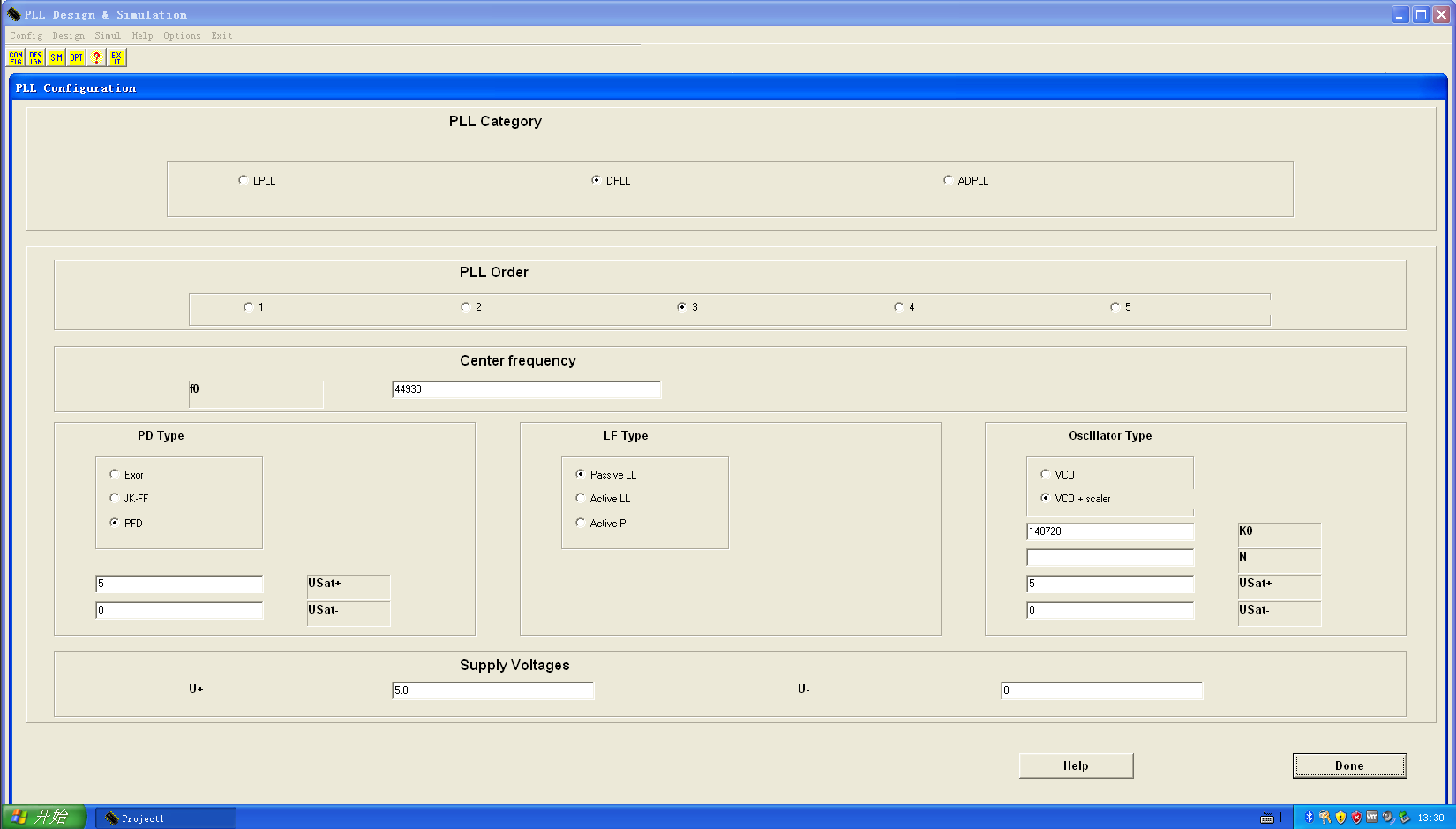Click the PLL Configuration title bar
The height and width of the screenshot is (829, 1456).
[728, 87]
